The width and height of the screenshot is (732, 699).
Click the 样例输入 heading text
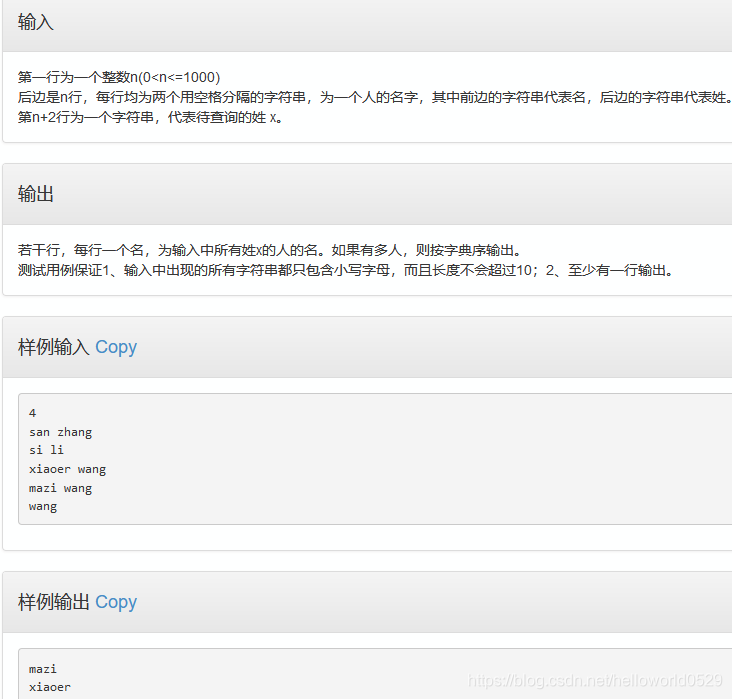pyautogui.click(x=54, y=347)
